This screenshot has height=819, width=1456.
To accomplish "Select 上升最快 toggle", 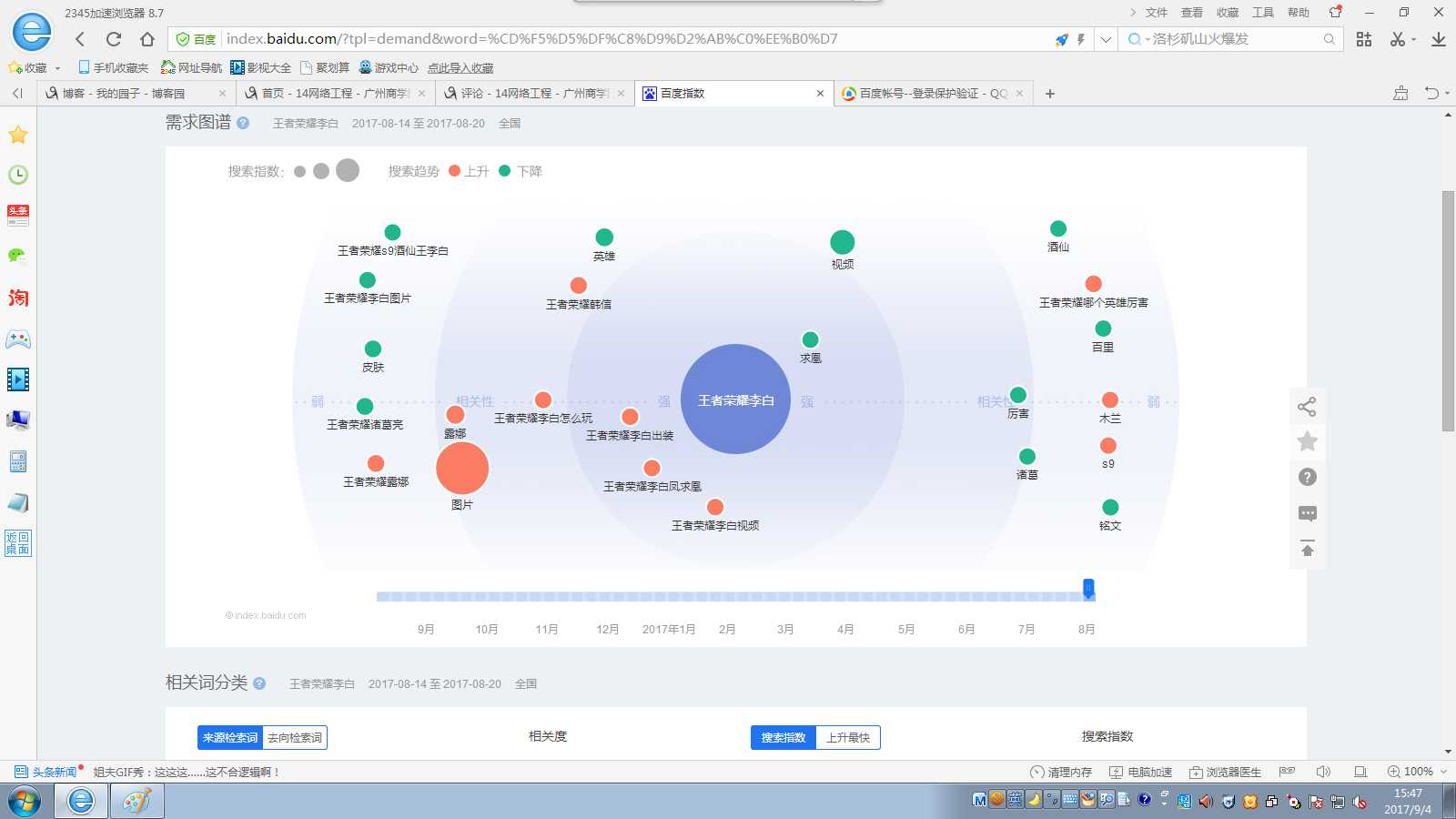I will tap(848, 737).
